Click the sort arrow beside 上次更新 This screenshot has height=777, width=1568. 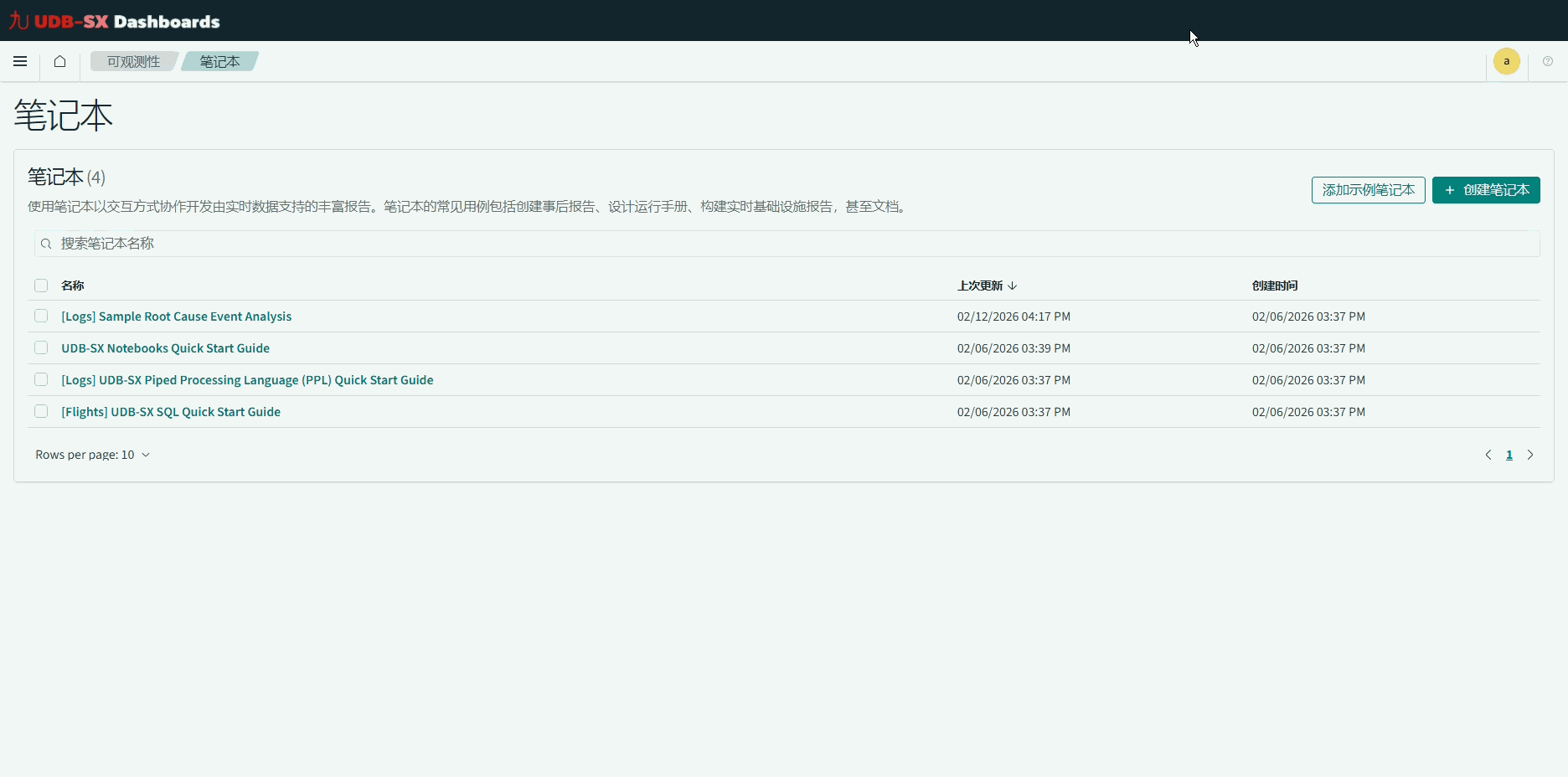click(1013, 286)
